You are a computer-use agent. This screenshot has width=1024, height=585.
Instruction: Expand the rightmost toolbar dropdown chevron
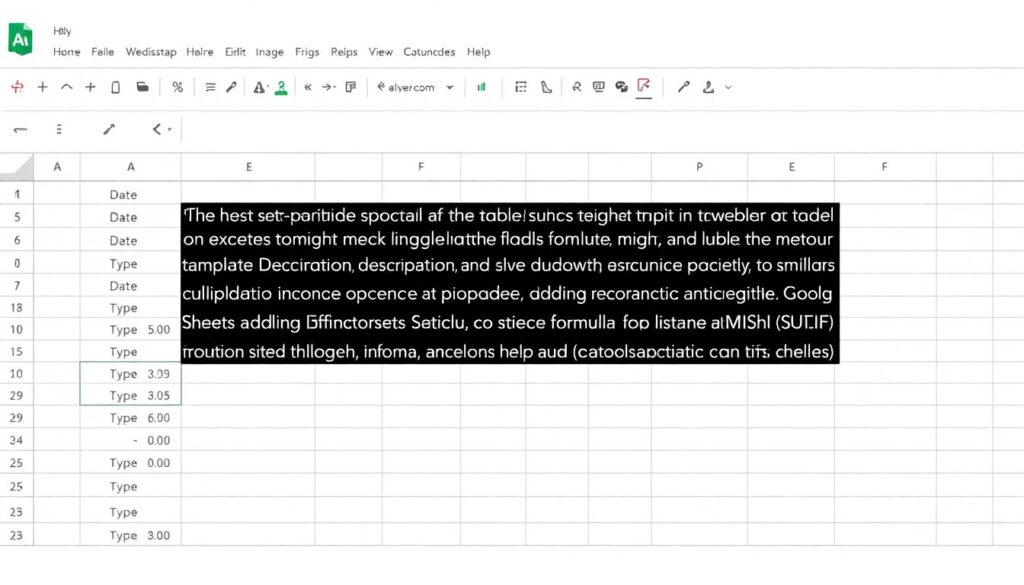(x=728, y=87)
